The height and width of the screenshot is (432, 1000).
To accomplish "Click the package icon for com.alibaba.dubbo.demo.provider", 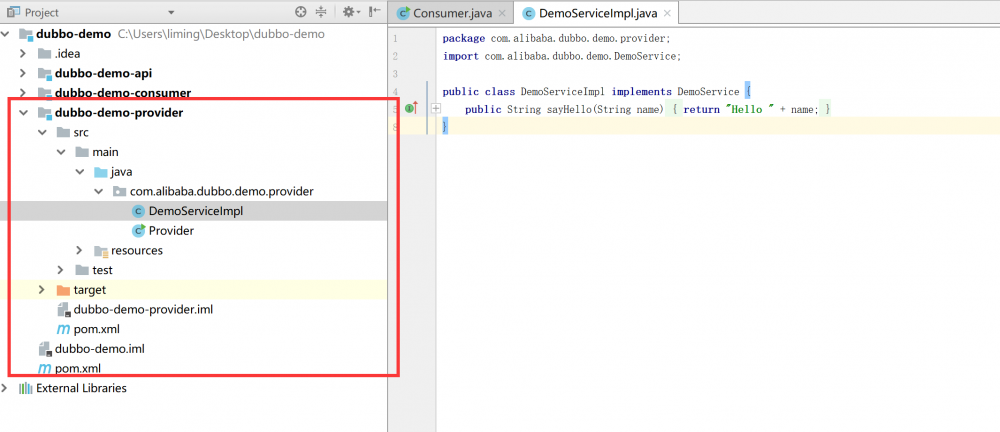I will pos(119,191).
